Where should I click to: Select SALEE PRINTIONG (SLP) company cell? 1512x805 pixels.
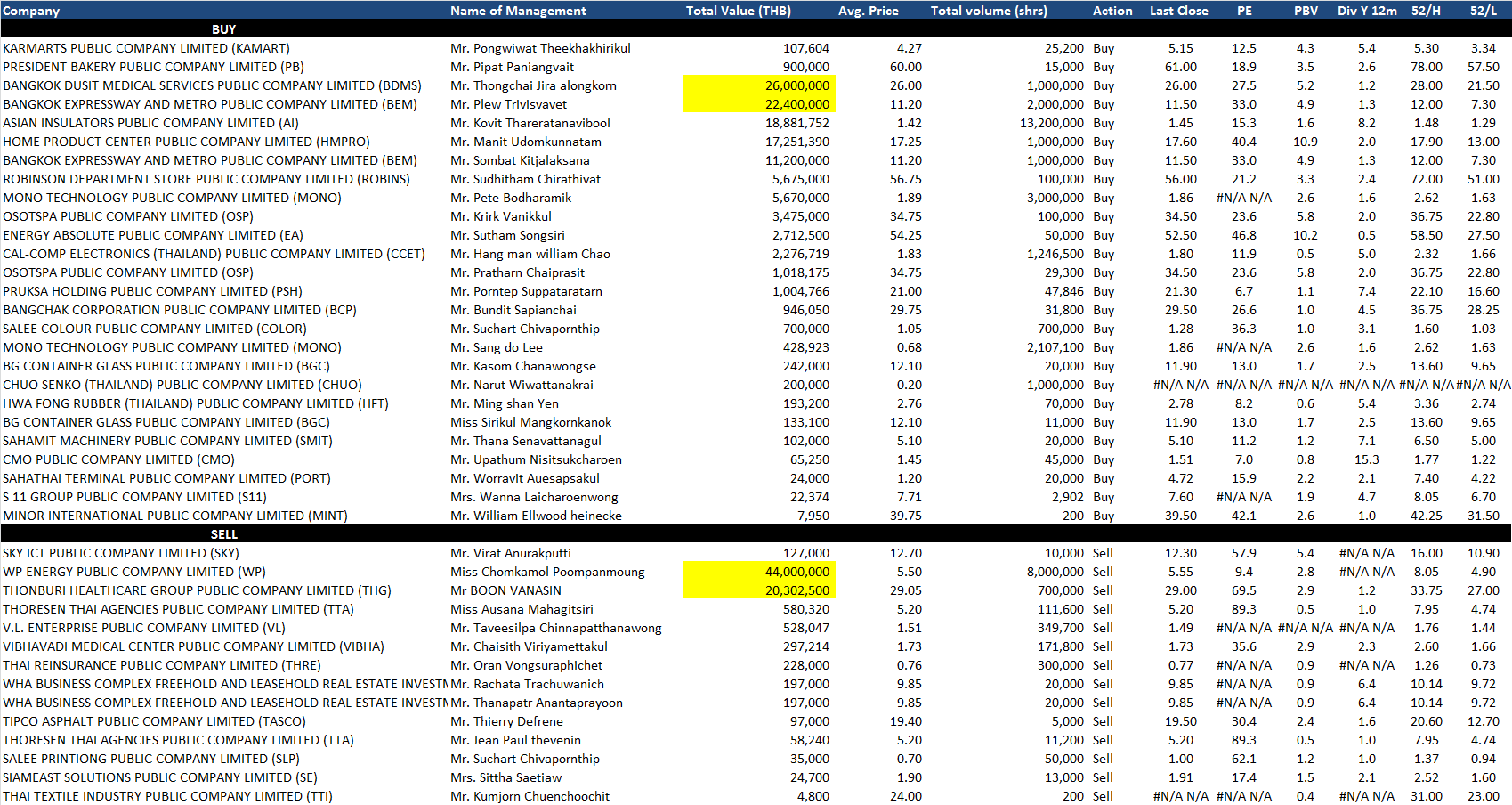click(151, 759)
